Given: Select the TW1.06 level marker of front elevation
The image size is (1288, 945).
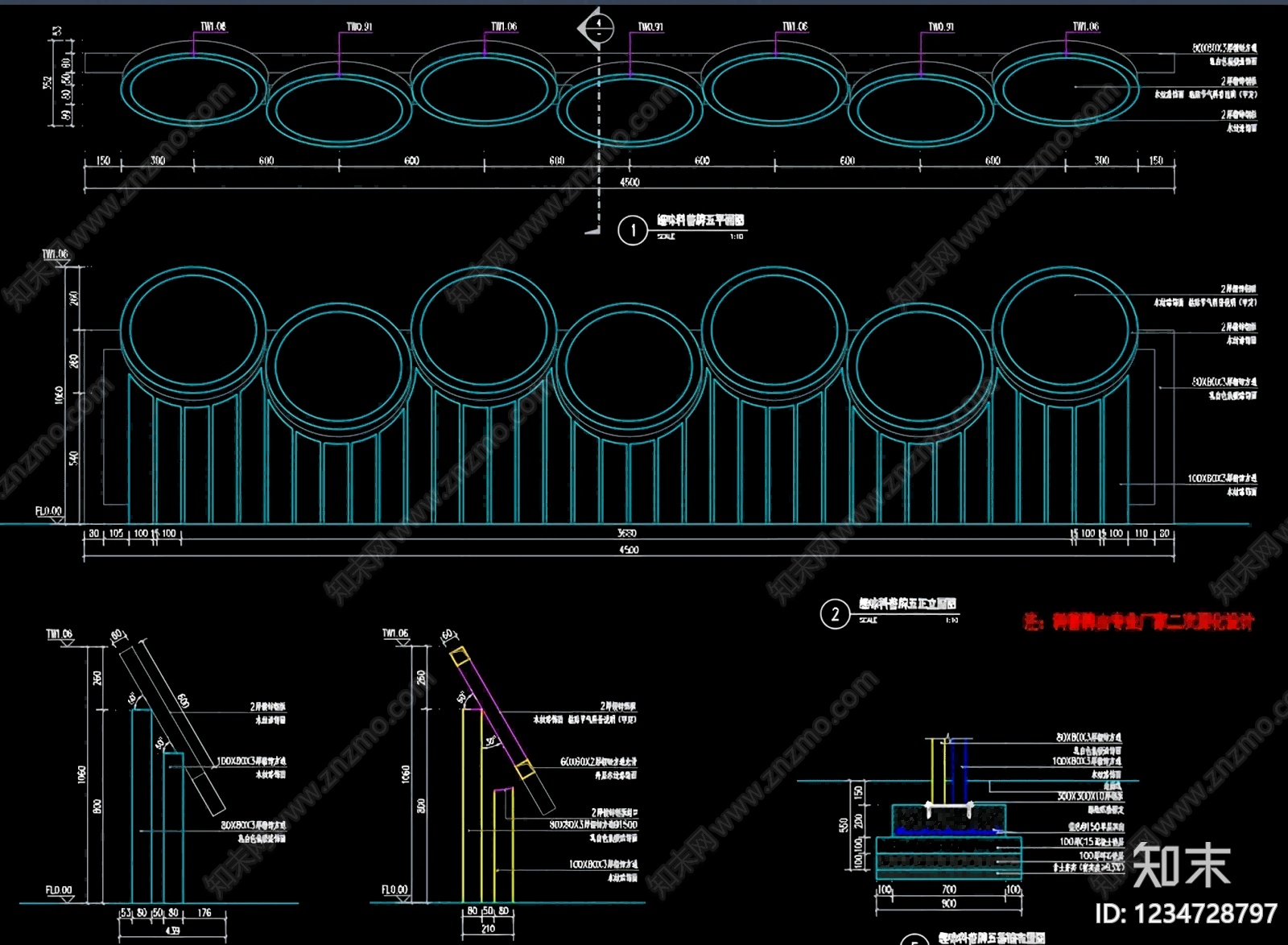Looking at the screenshot, I should (x=55, y=255).
